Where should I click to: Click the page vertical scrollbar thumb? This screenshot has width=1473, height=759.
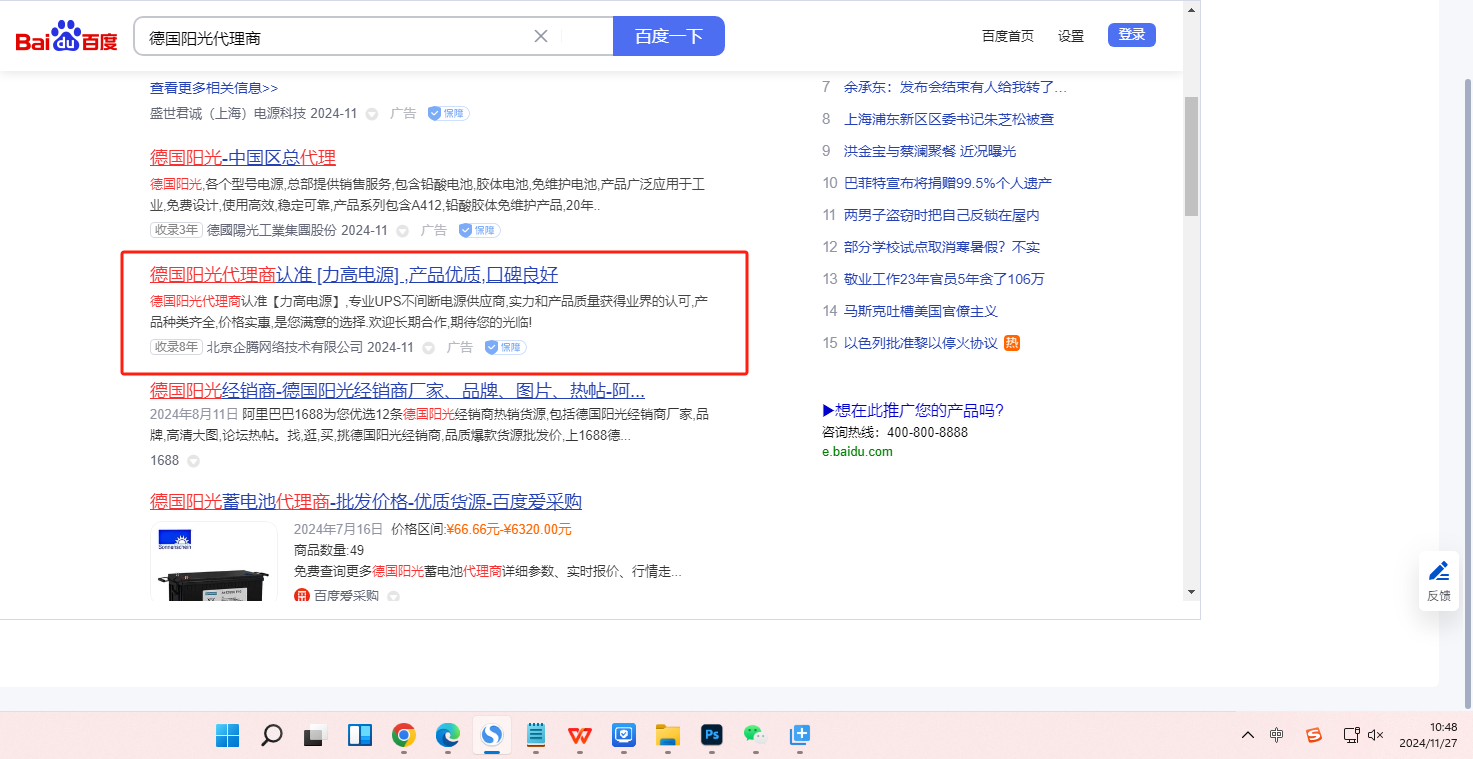coord(1191,155)
